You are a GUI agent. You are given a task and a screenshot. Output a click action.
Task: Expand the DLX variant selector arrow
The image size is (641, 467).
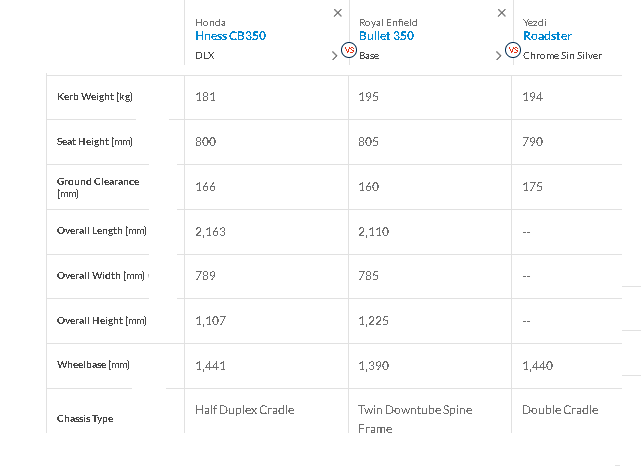[x=334, y=56]
